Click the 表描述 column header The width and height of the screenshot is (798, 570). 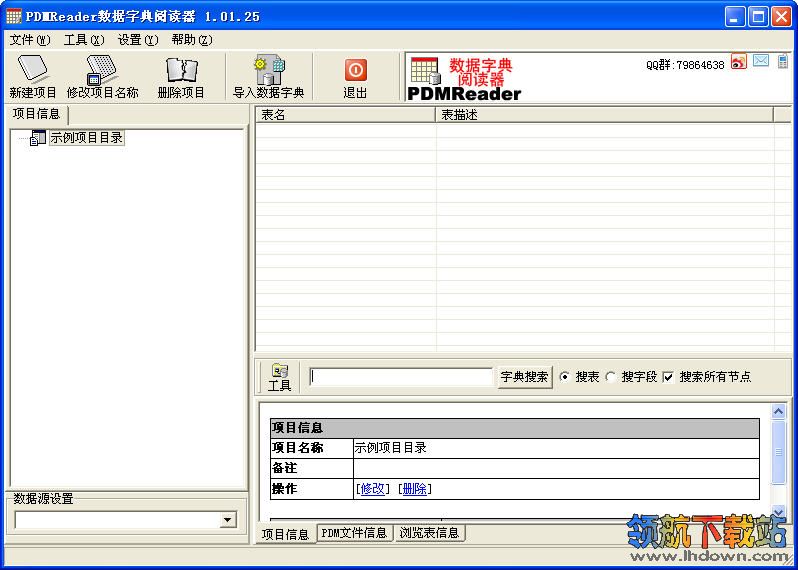605,115
